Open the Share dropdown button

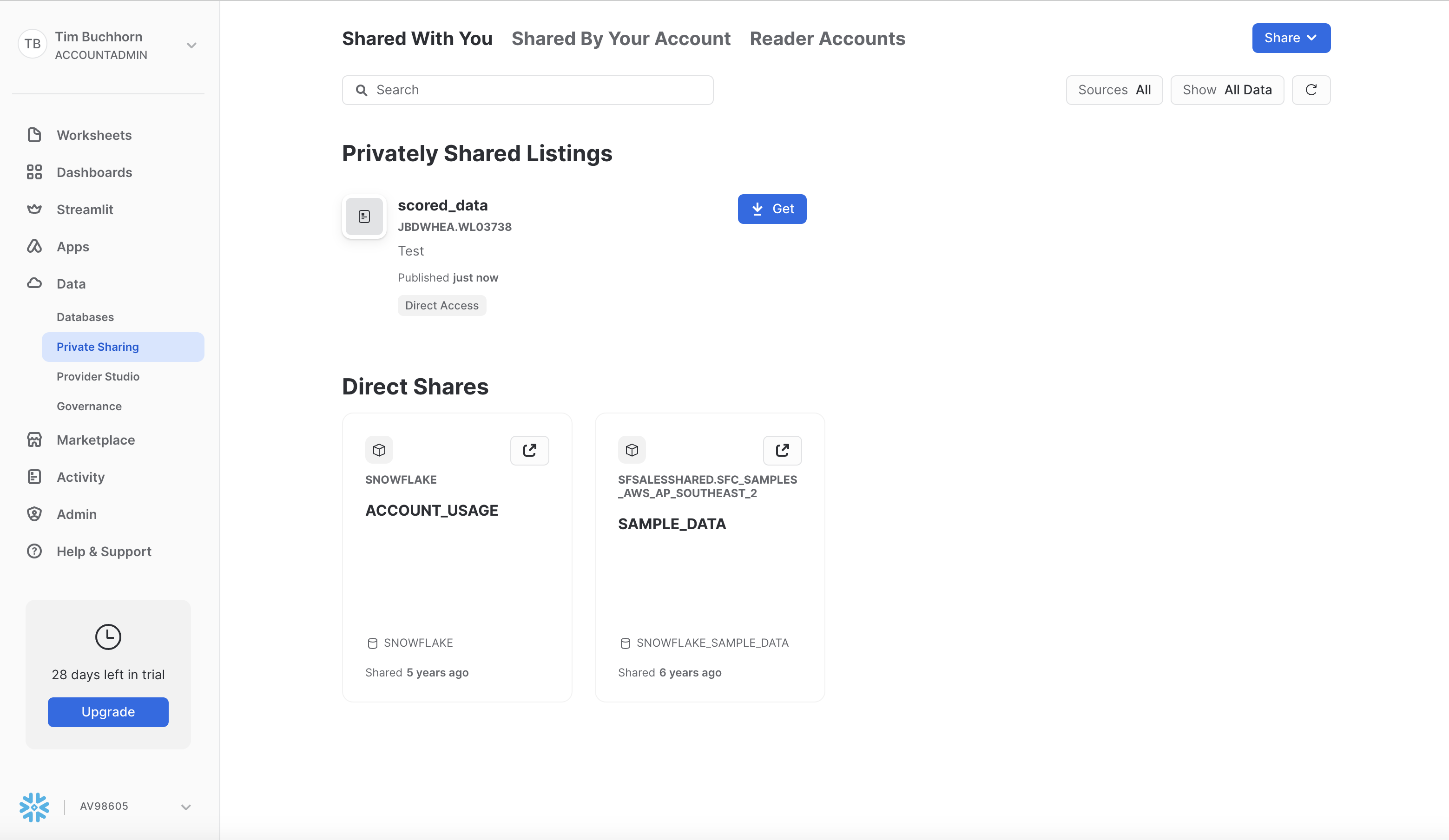[1291, 38]
